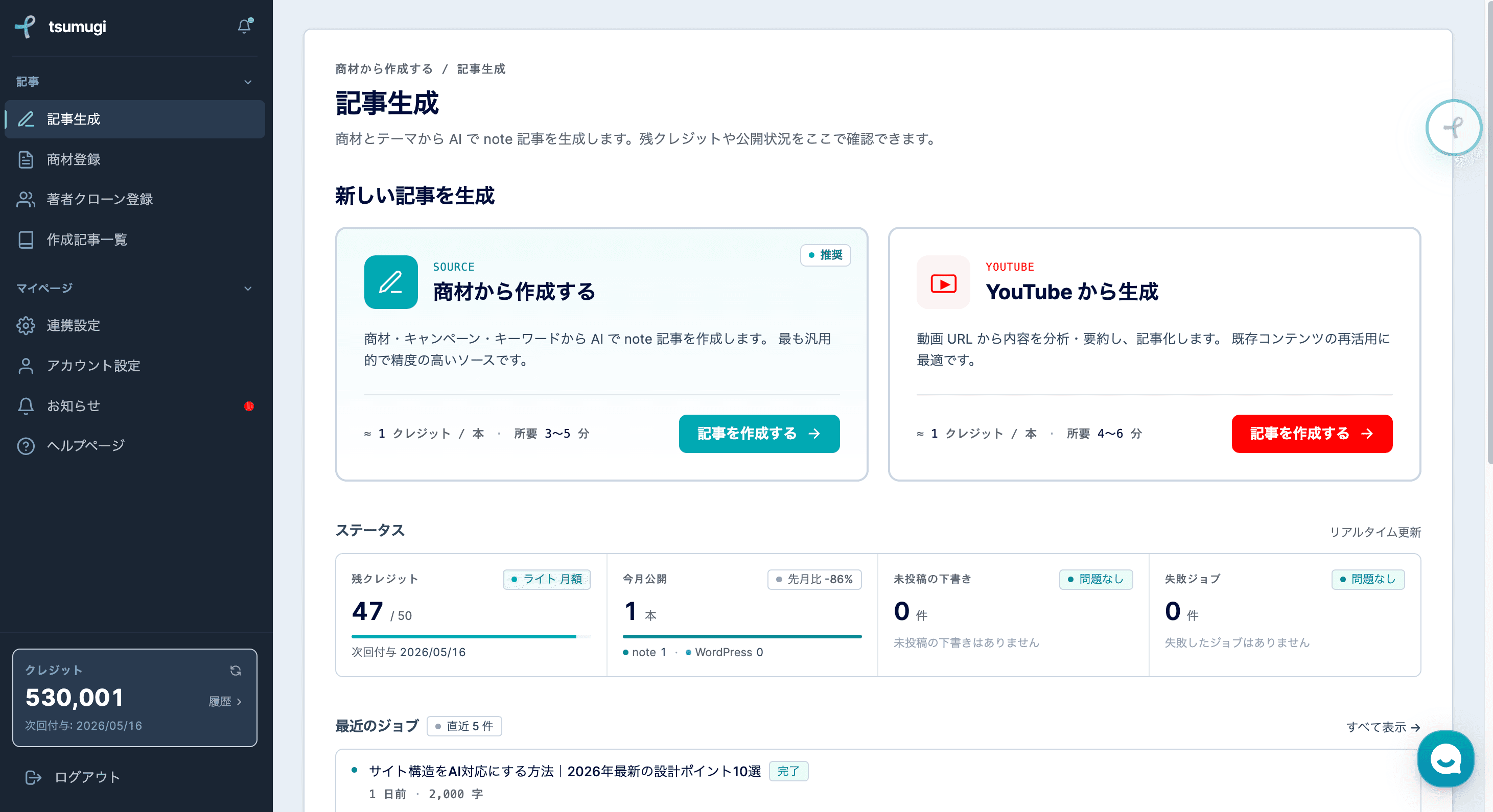Click red 記事を作成する button
1493x812 pixels.
(x=1312, y=433)
